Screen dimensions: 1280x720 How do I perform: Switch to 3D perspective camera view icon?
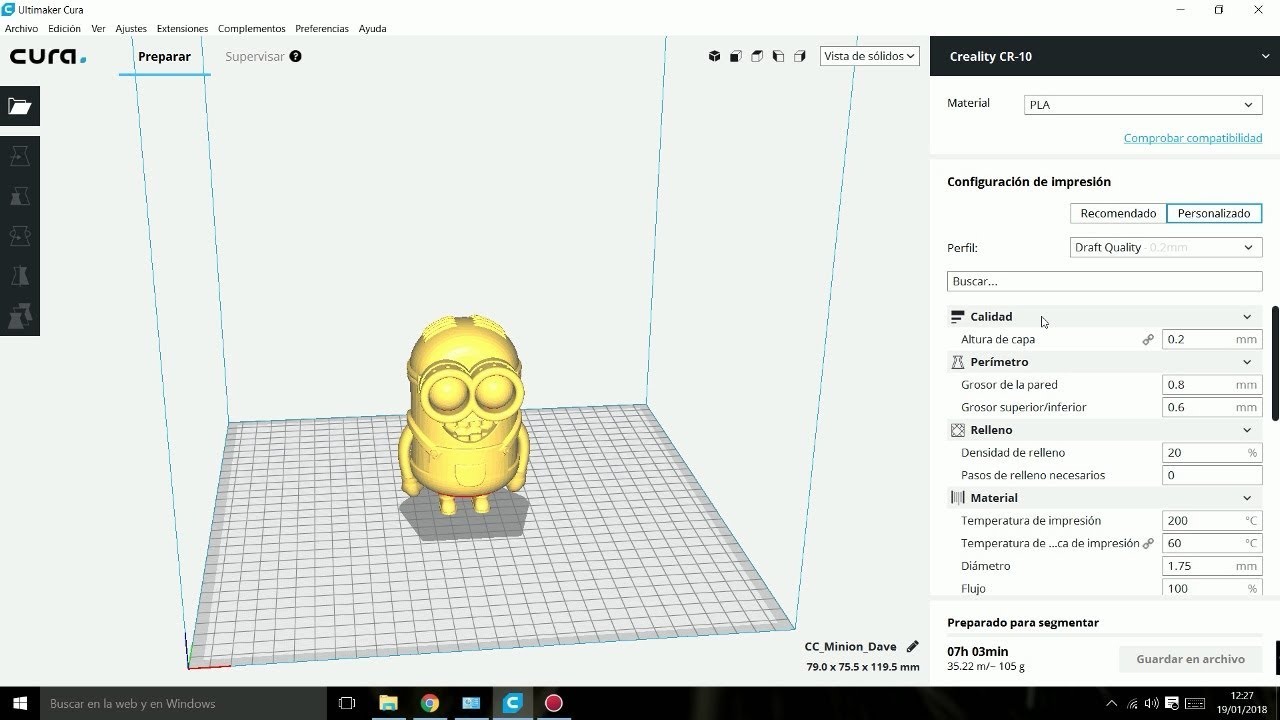coord(714,57)
